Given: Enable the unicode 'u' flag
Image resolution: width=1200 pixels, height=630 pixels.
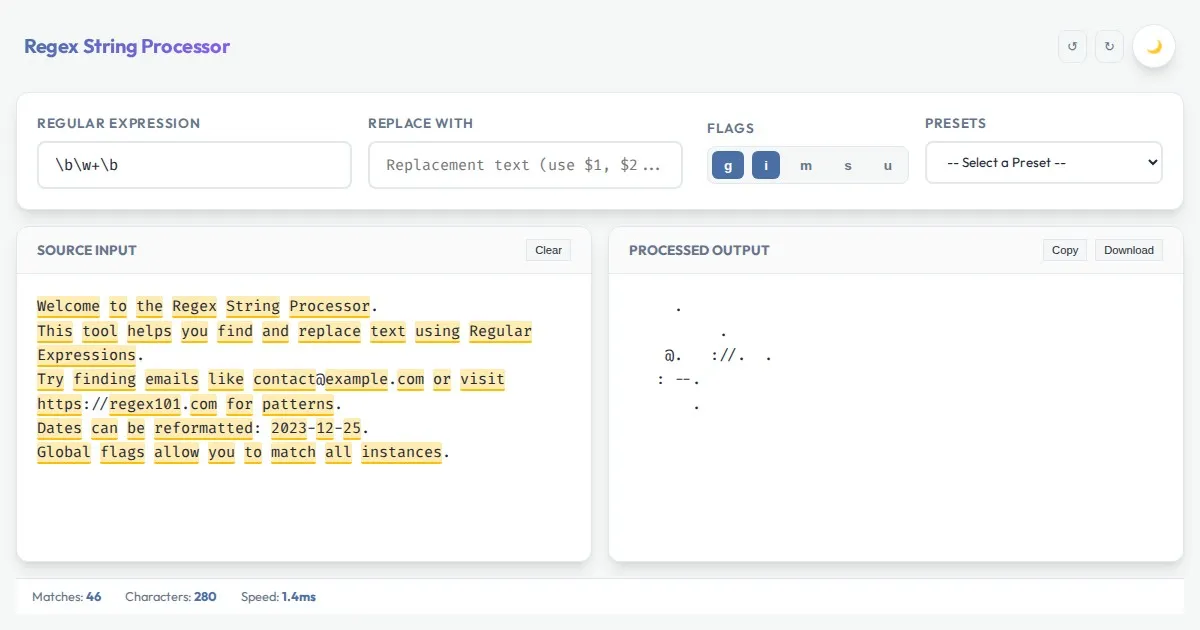Looking at the screenshot, I should pyautogui.click(x=887, y=165).
